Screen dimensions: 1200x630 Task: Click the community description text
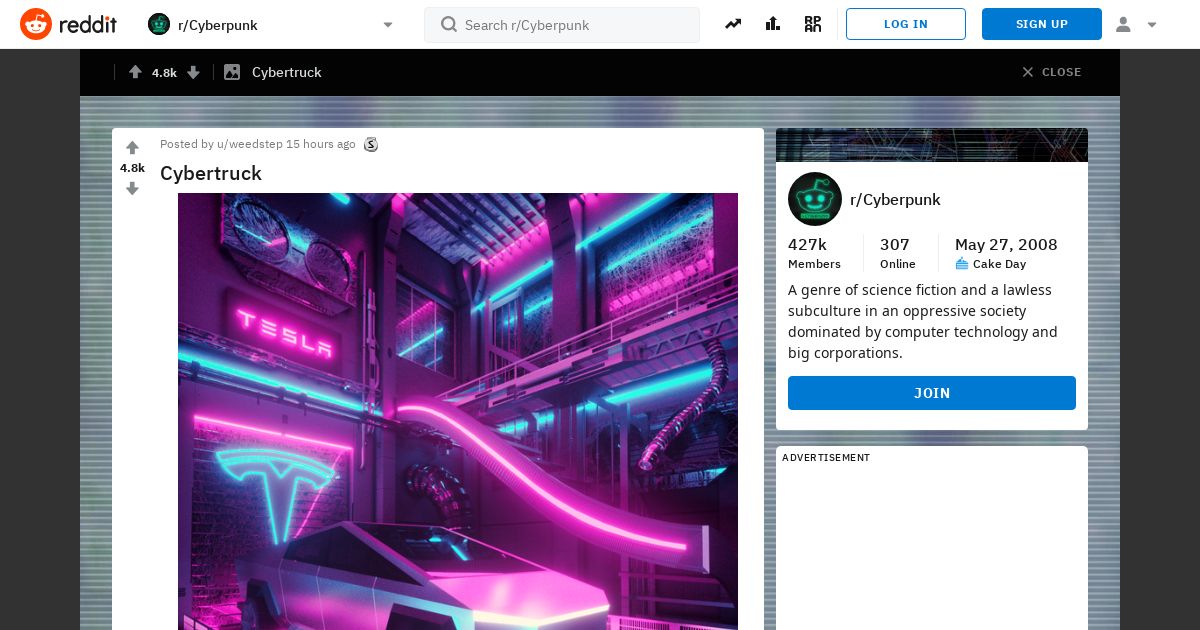(x=922, y=321)
